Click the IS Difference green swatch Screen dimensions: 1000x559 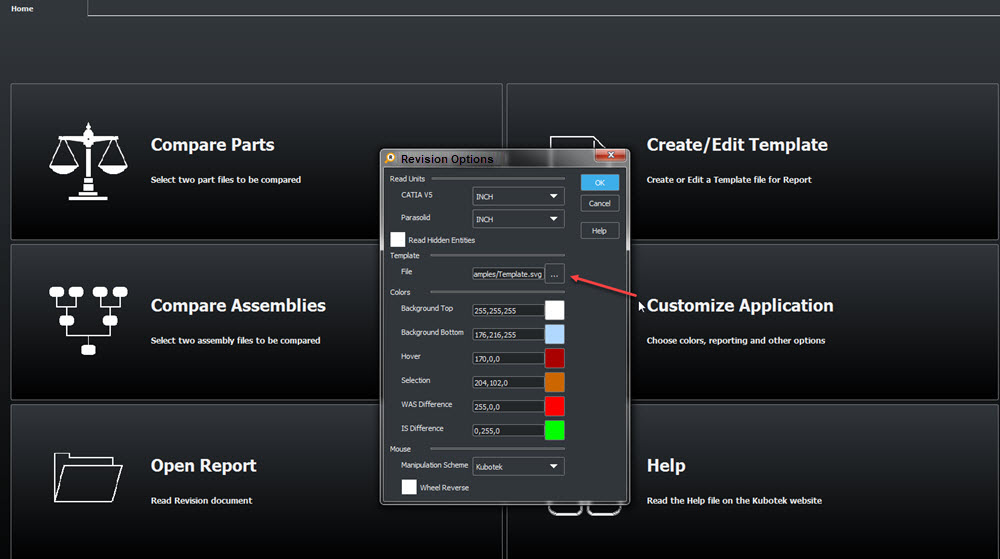tap(554, 430)
